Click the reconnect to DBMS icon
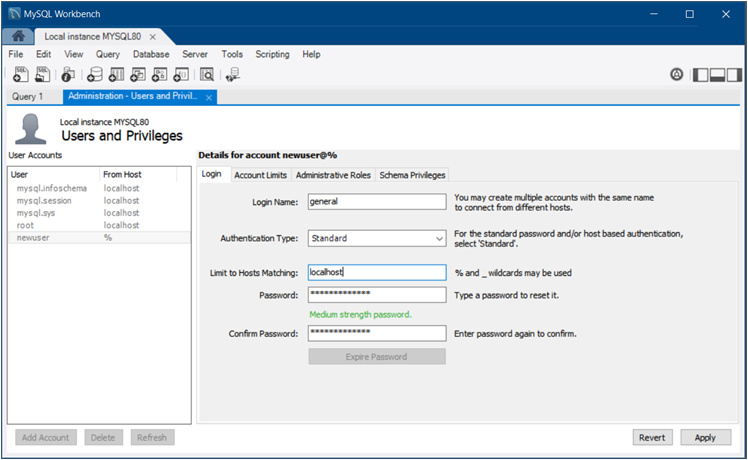This screenshot has height=460, width=748. (233, 74)
